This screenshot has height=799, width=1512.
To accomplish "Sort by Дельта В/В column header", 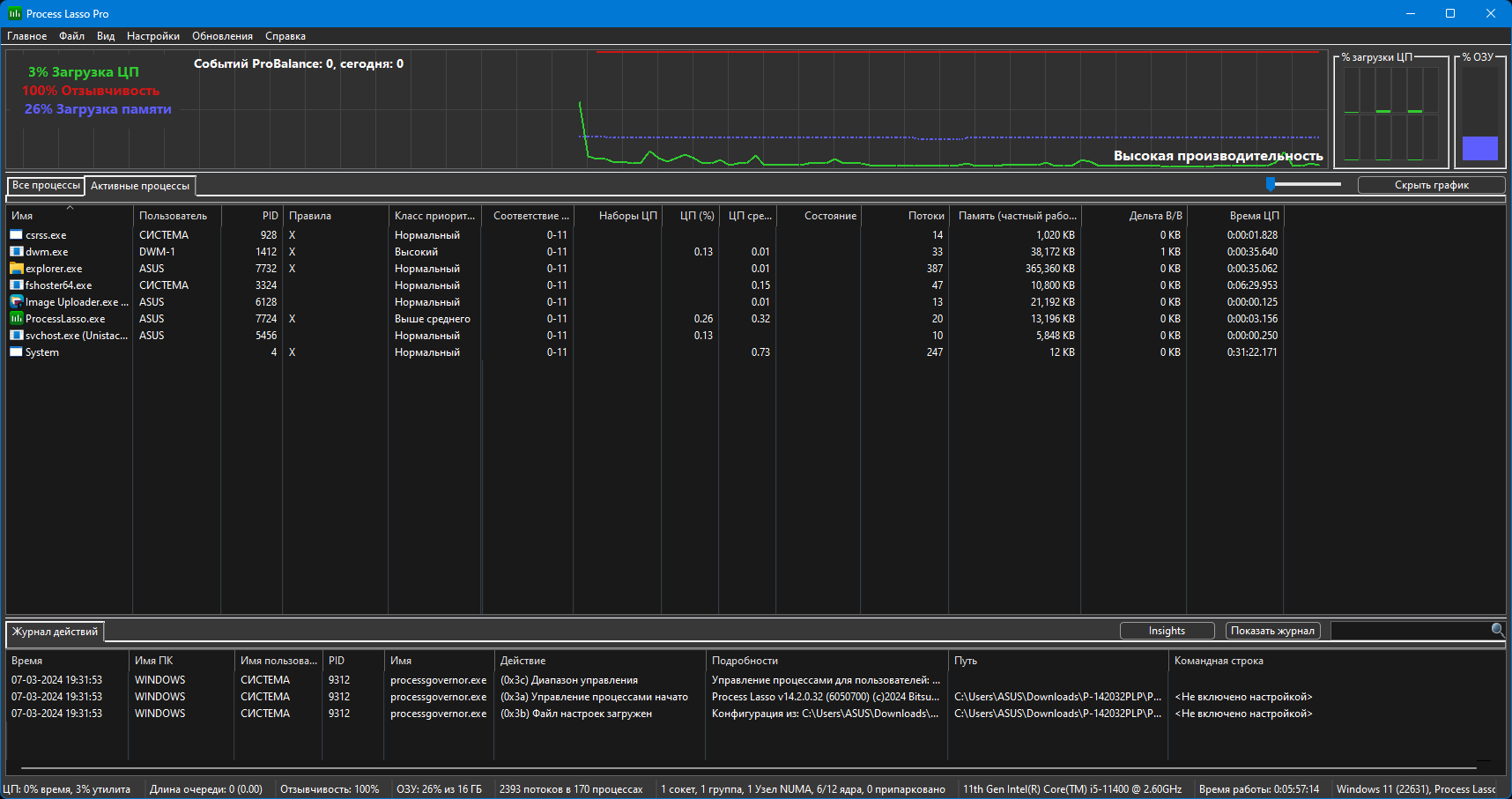I will point(1134,216).
